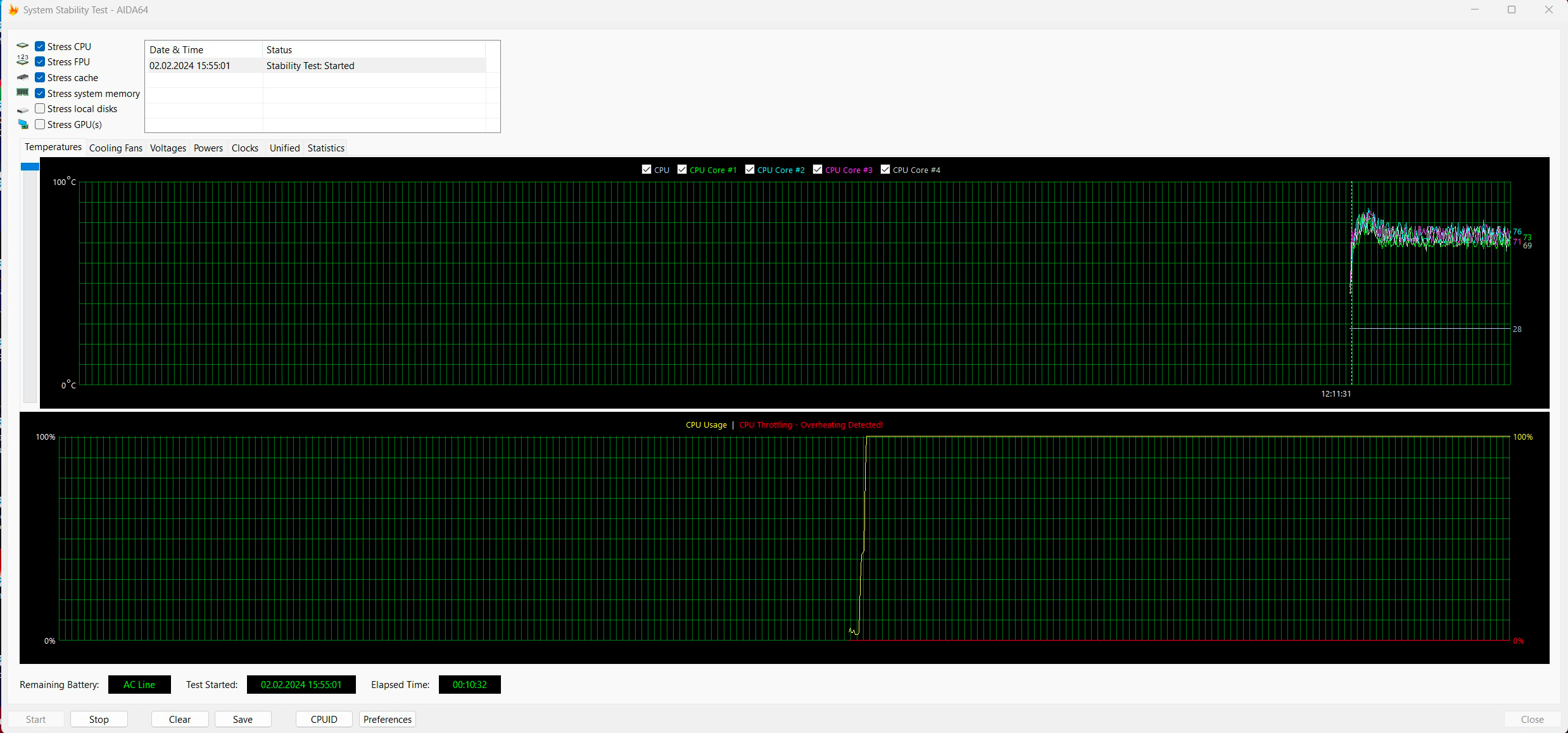Hide the CPU Core #1 graph line
Viewport: 1568px width, 733px height.
682,170
